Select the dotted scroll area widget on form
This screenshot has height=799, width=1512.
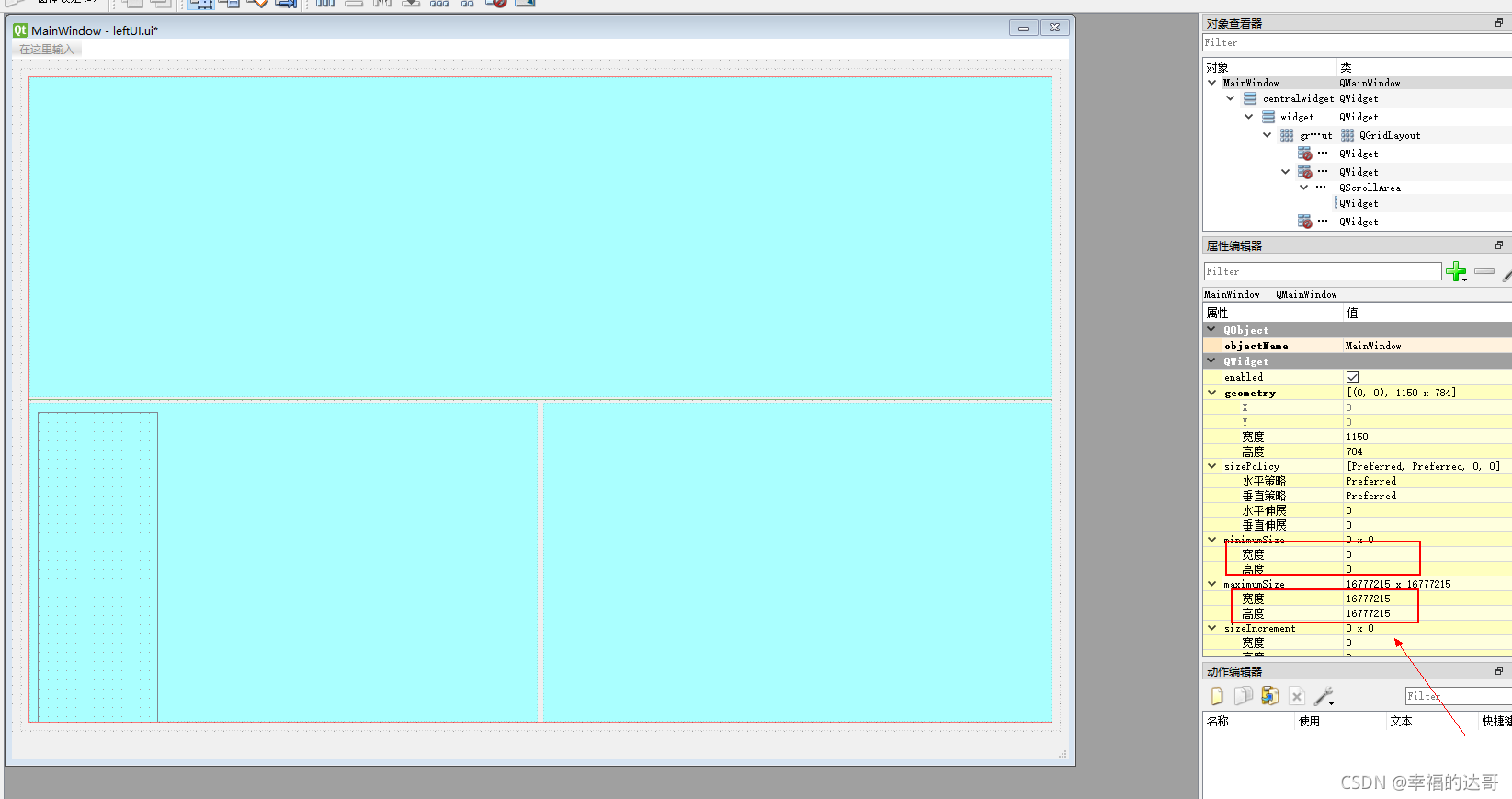pos(97,566)
